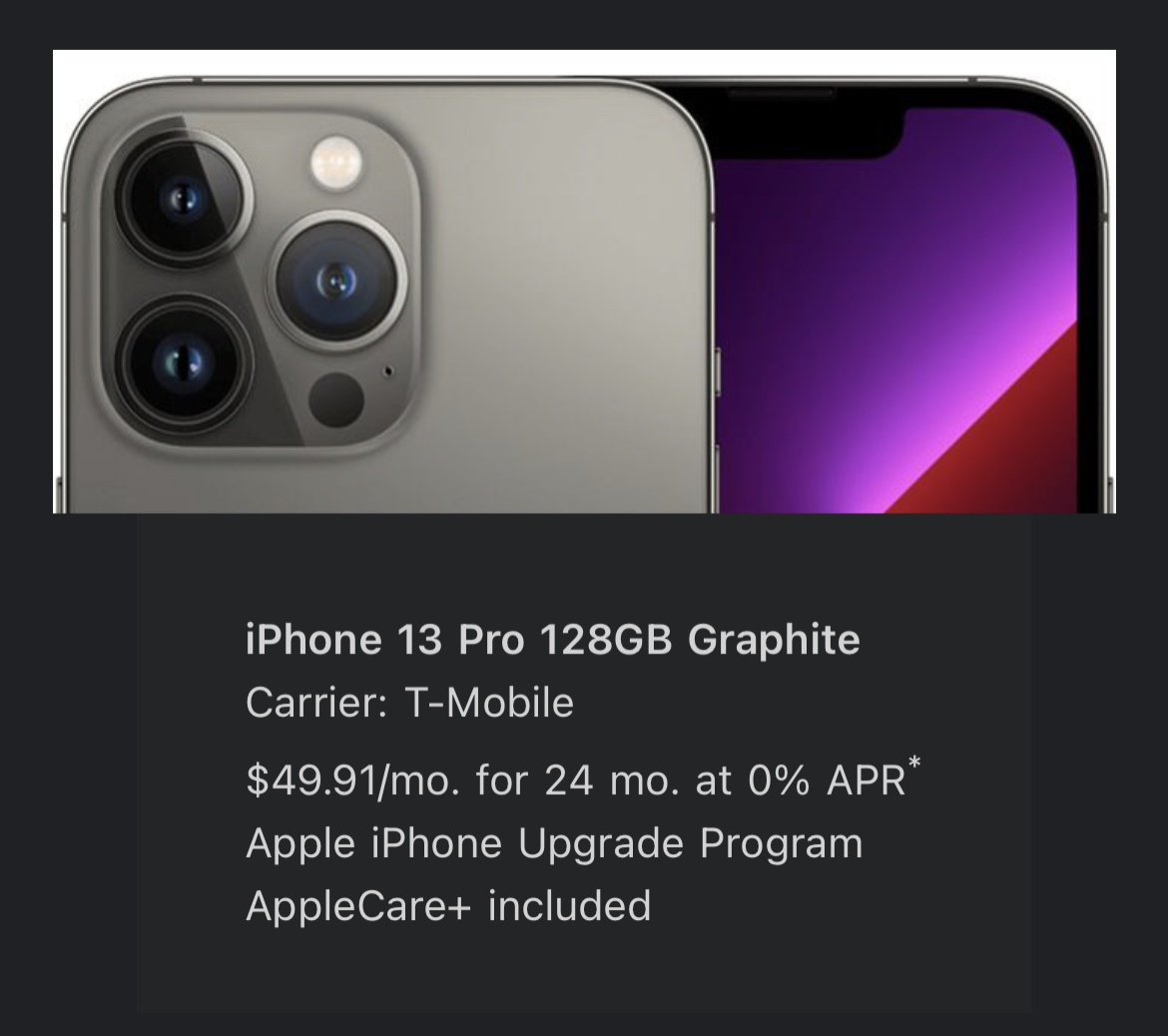Click the word Graphite in the title

[774, 640]
